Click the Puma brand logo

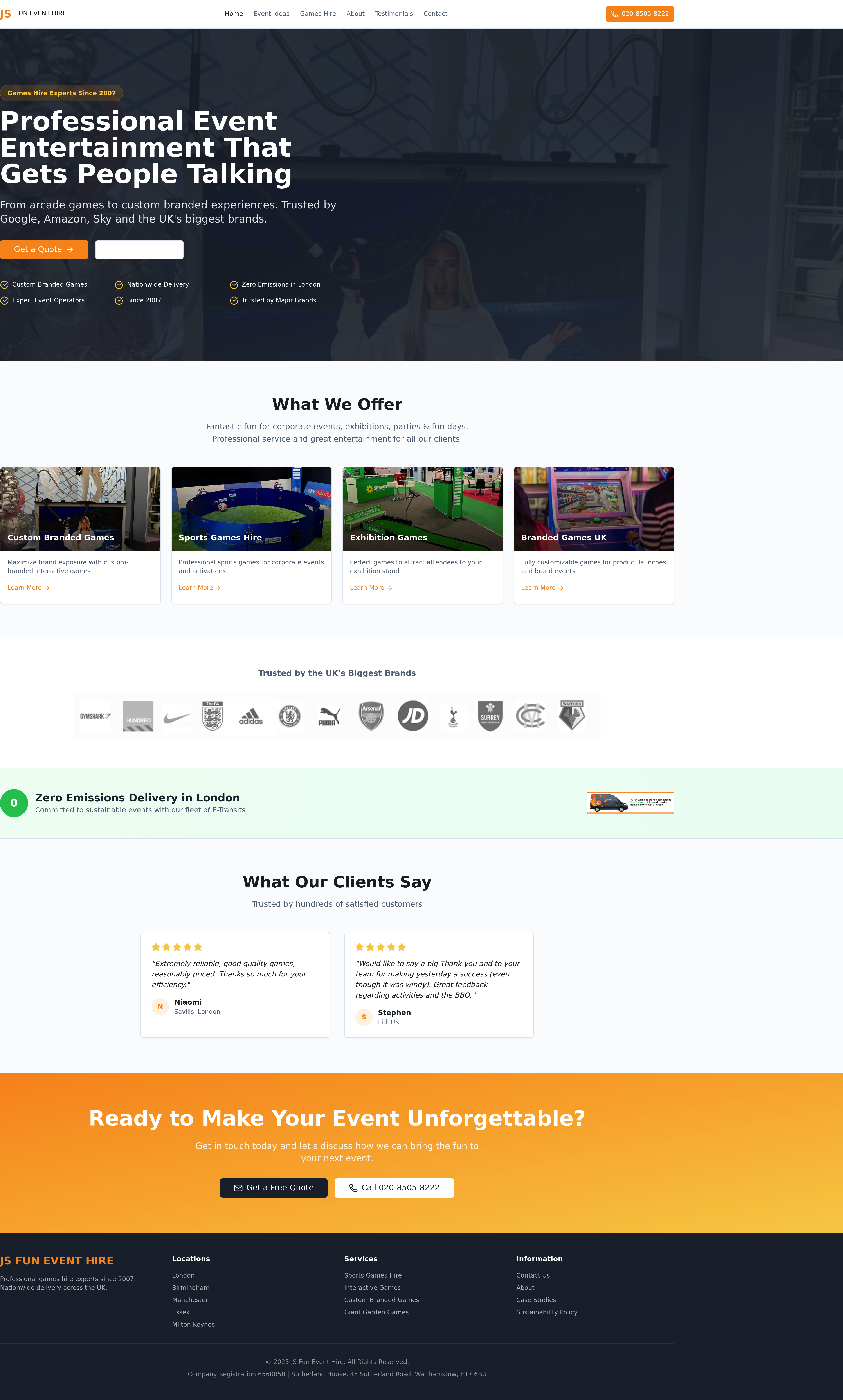click(x=329, y=716)
